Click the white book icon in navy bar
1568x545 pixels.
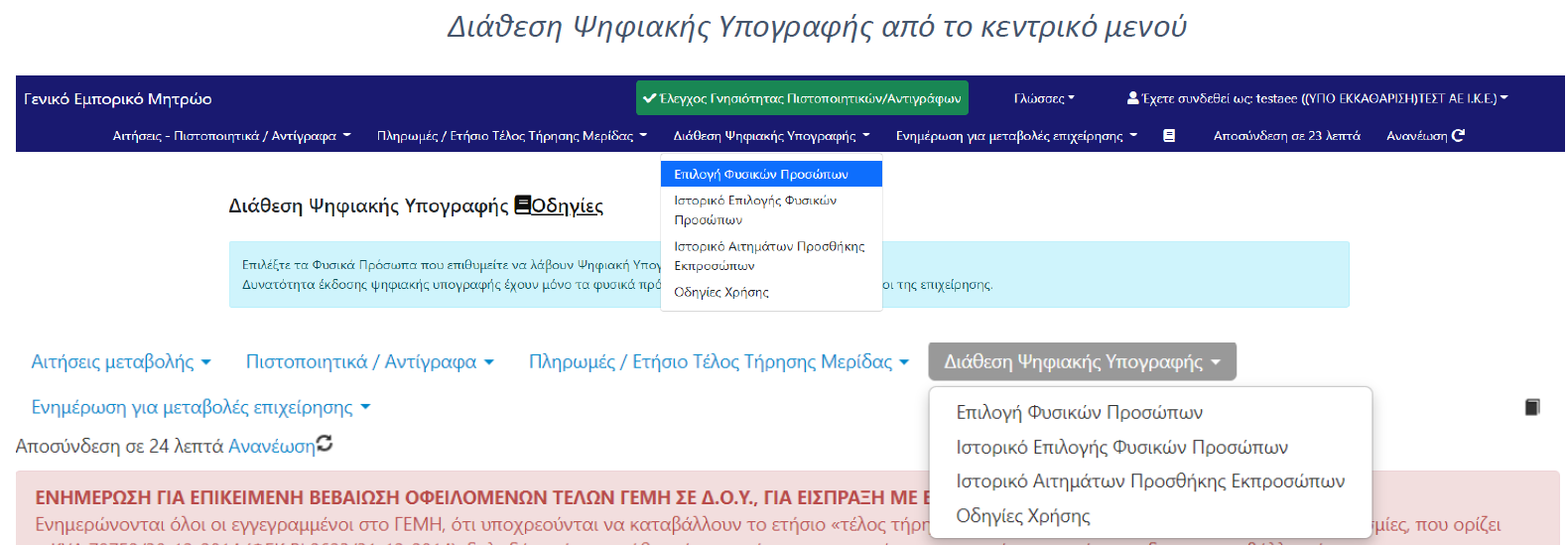coord(1169,136)
